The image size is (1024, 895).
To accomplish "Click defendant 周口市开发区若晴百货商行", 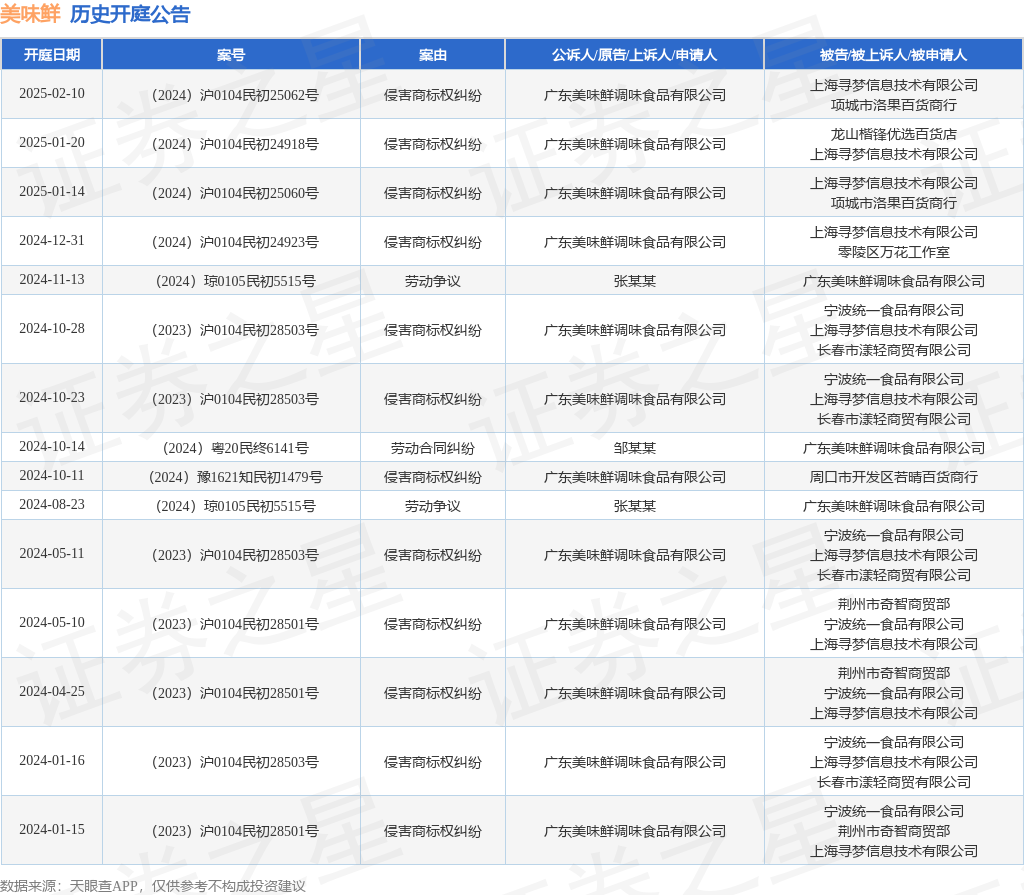I will click(893, 478).
